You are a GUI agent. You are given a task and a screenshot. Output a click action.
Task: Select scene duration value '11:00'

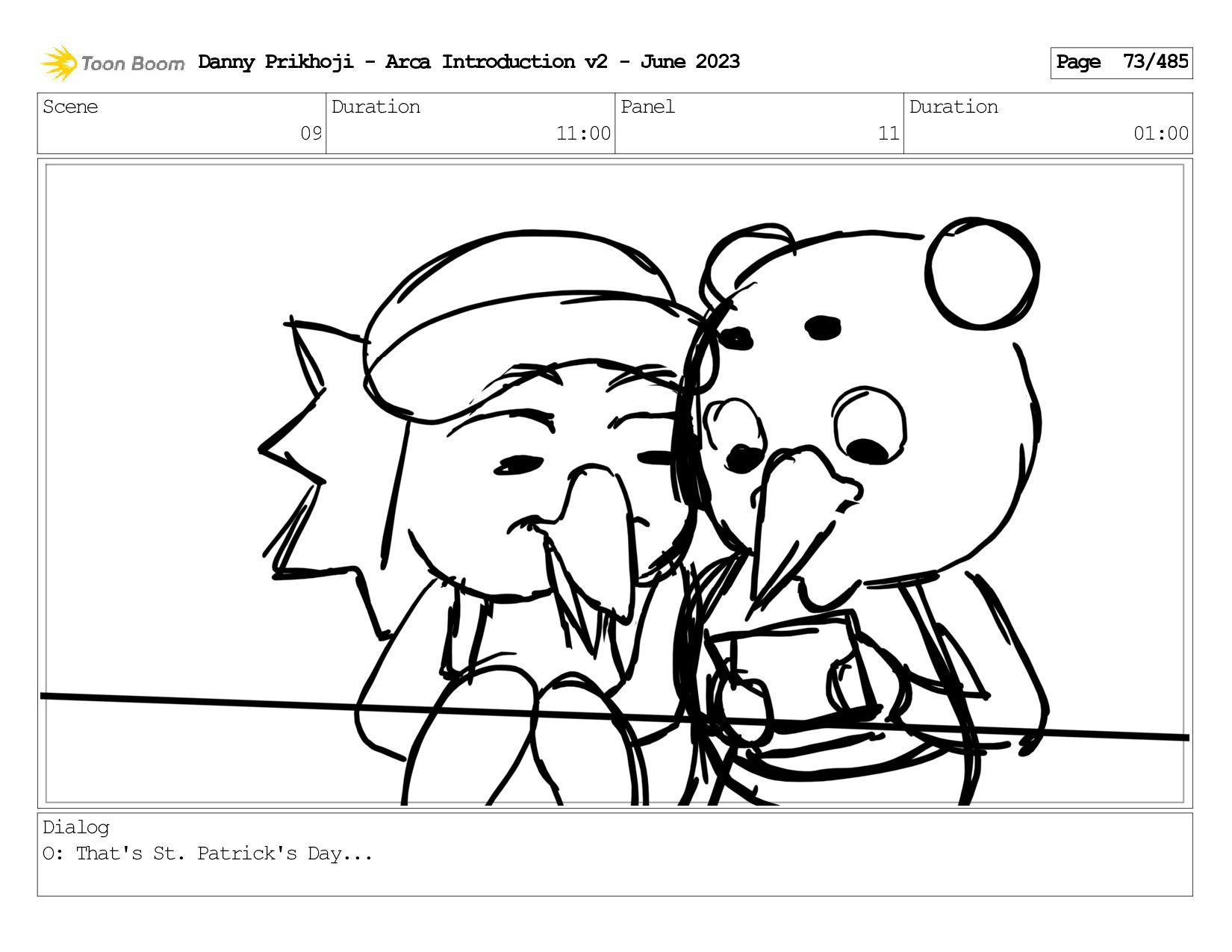583,134
